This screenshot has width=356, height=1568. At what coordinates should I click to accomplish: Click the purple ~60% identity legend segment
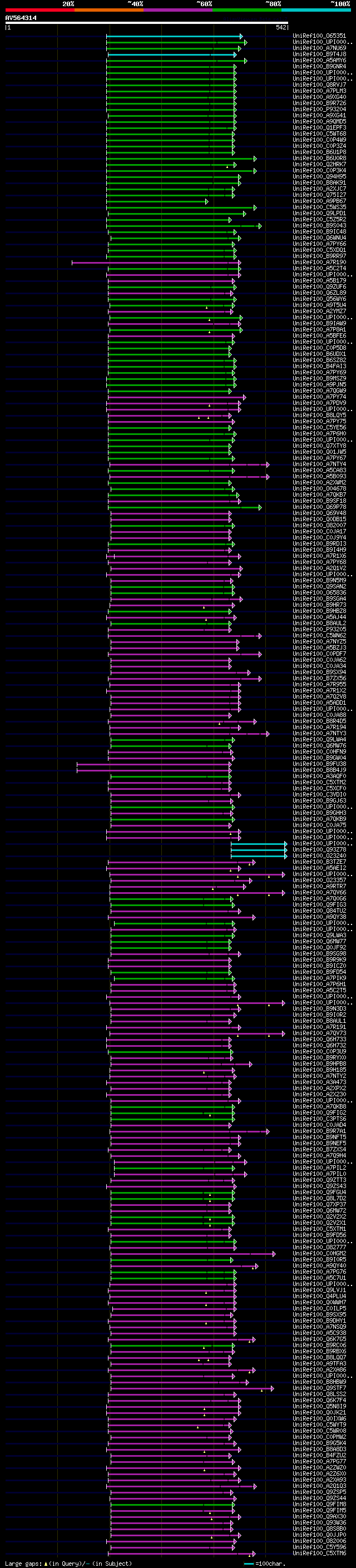[x=177, y=10]
